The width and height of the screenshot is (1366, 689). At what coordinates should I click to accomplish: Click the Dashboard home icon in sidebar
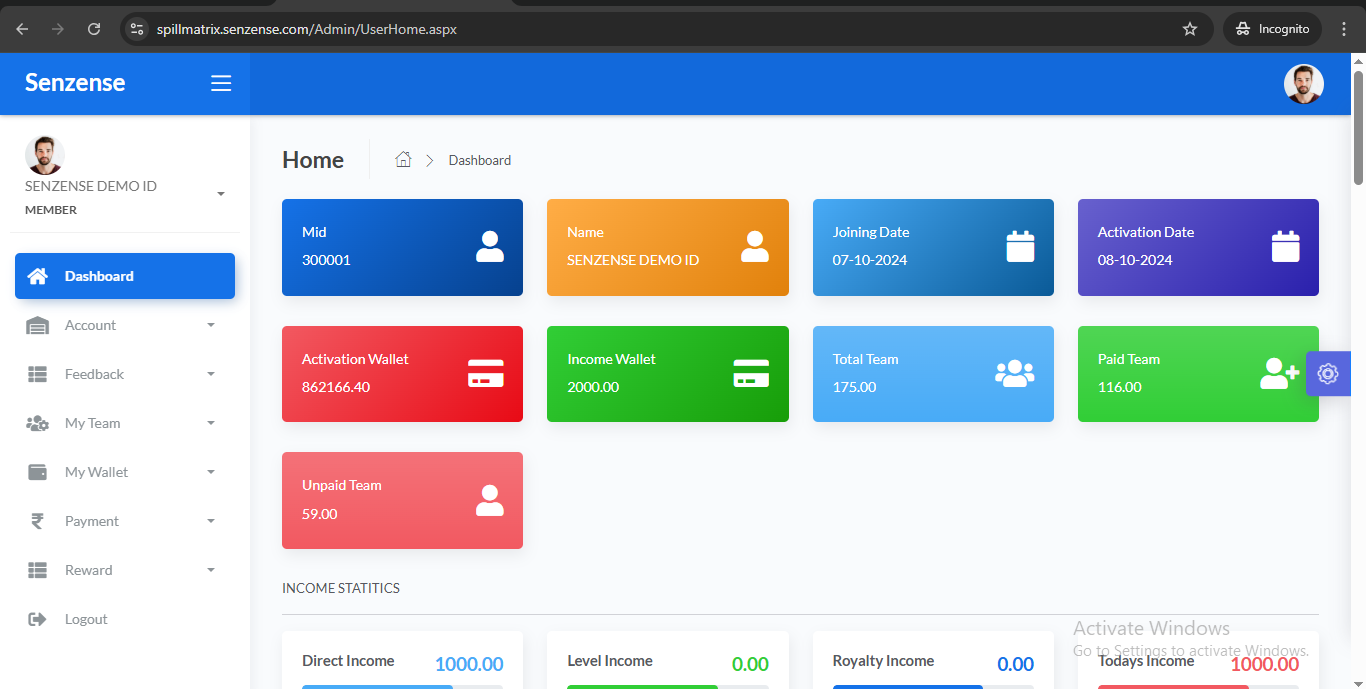[37, 276]
